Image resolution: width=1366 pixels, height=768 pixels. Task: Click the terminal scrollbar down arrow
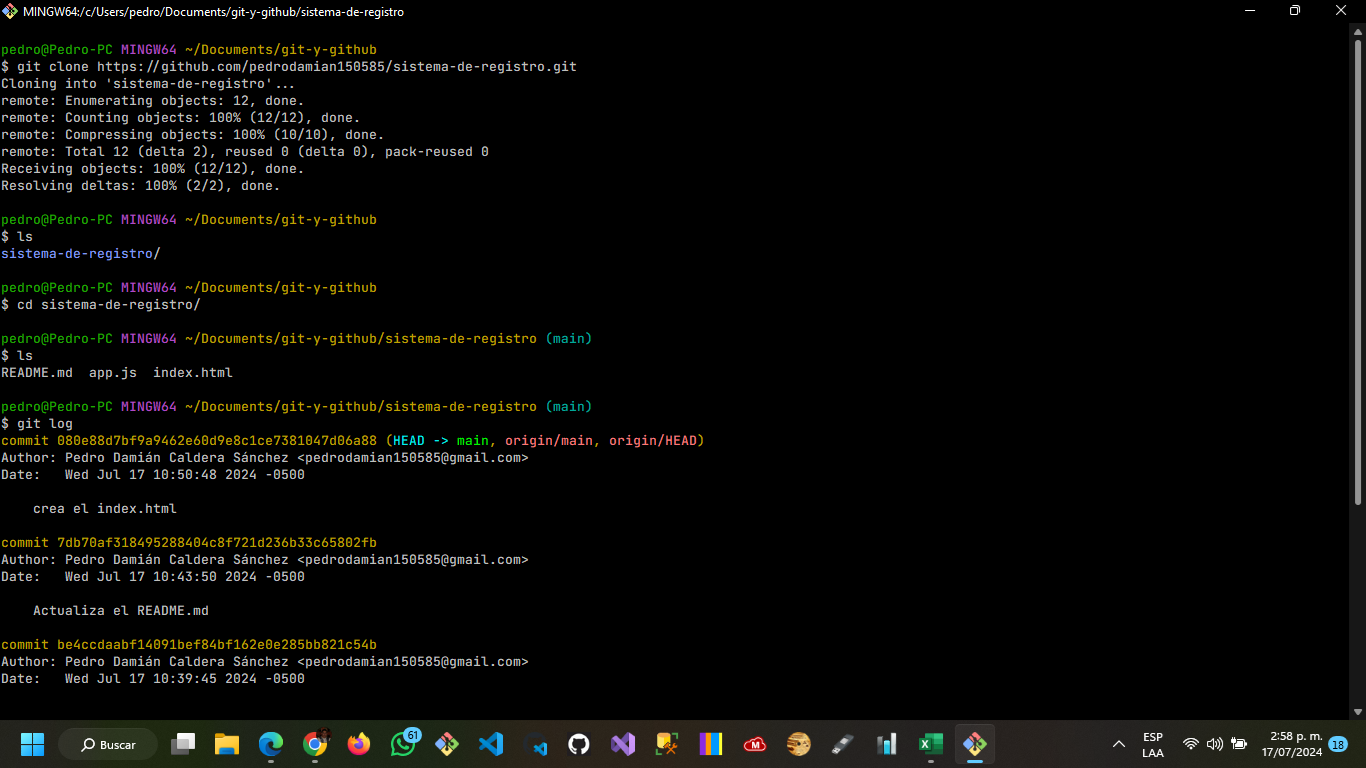pos(1358,711)
